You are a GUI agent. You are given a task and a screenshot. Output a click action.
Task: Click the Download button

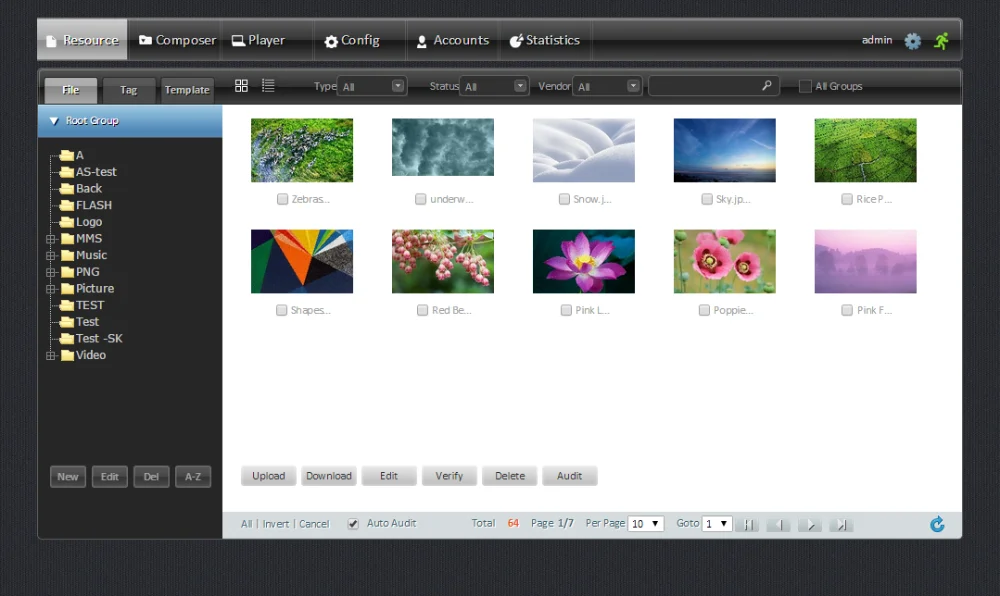point(328,476)
